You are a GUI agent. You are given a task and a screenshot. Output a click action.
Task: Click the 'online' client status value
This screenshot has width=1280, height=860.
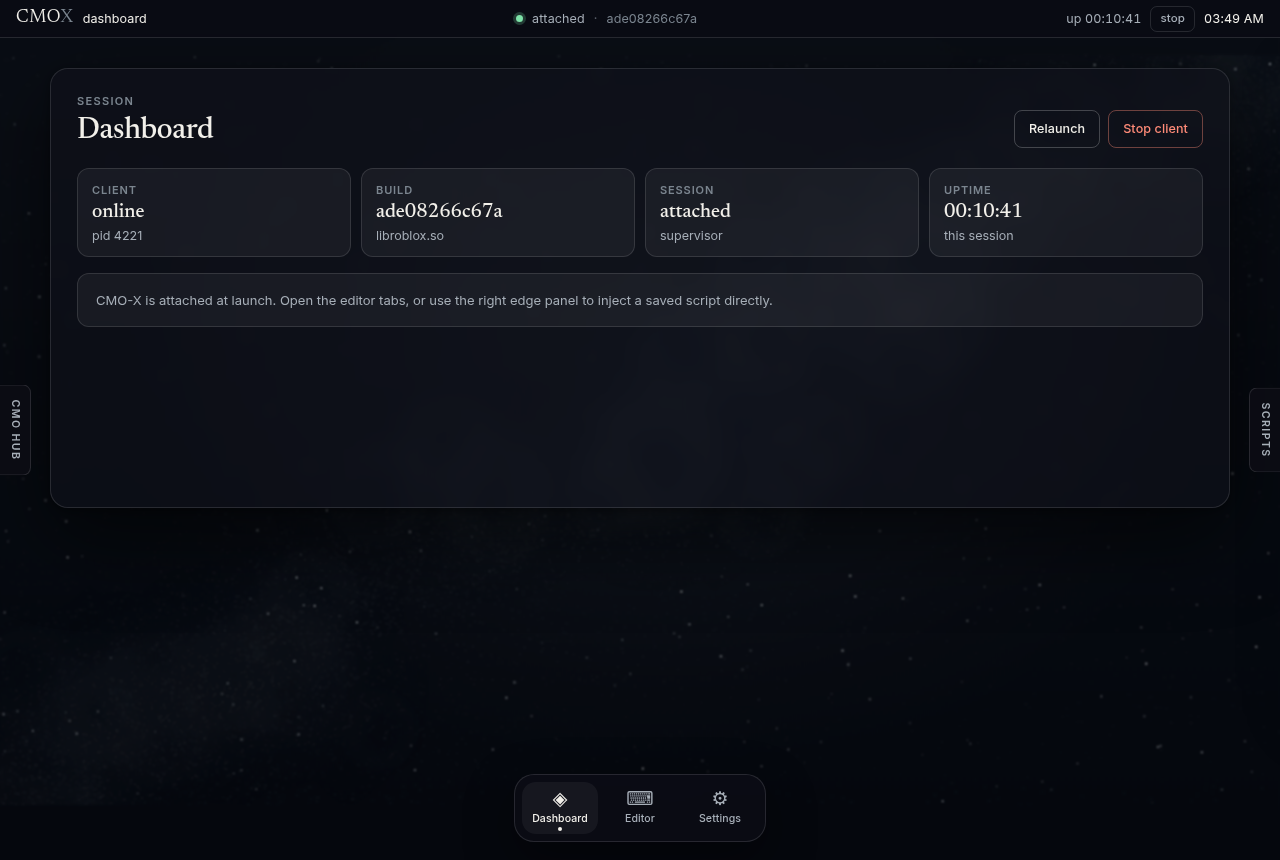(118, 210)
